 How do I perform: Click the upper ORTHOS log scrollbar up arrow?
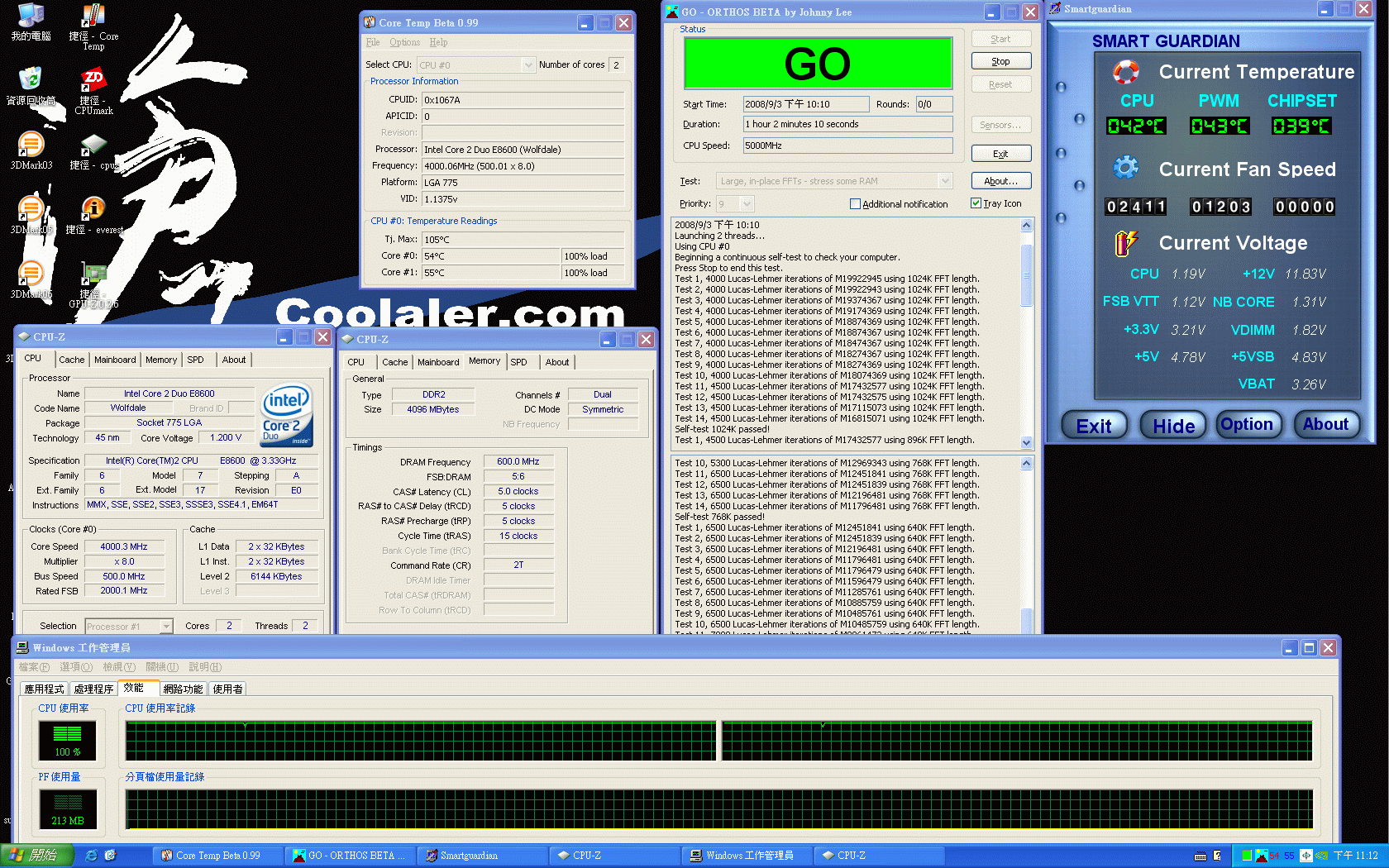pos(1026,226)
